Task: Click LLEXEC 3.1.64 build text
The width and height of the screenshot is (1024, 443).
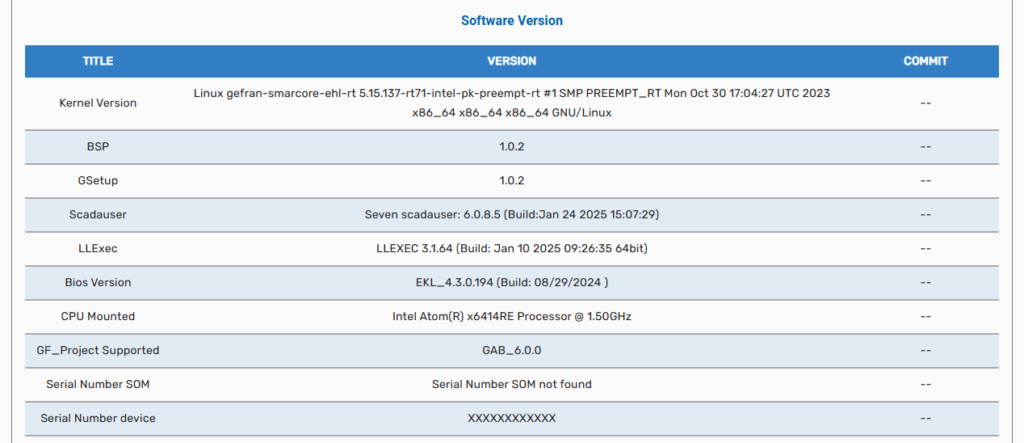Action: (x=511, y=248)
